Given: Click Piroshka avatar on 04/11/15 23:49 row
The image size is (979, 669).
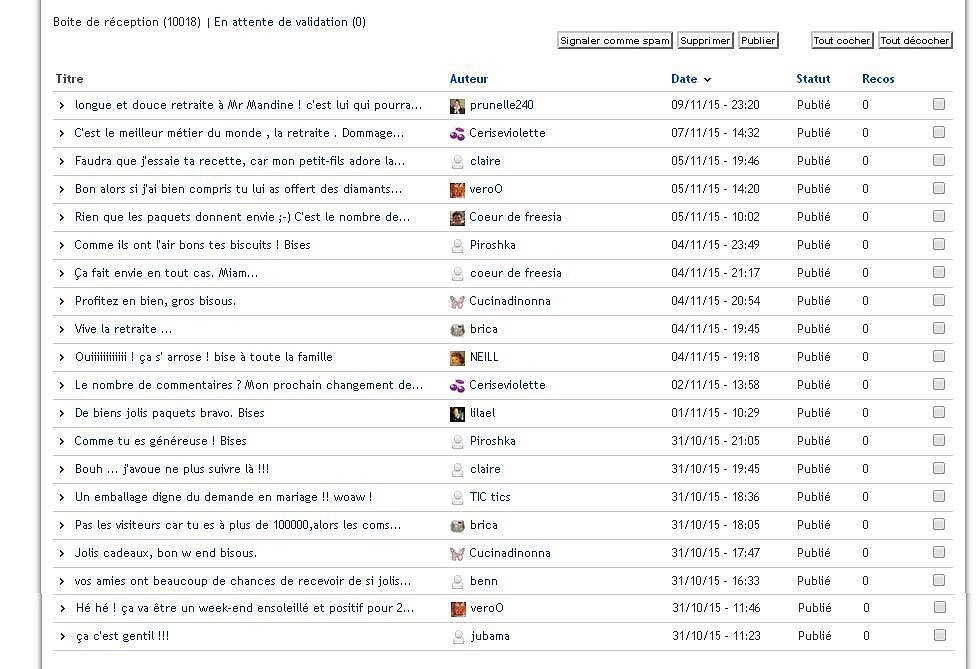Looking at the screenshot, I should [457, 245].
